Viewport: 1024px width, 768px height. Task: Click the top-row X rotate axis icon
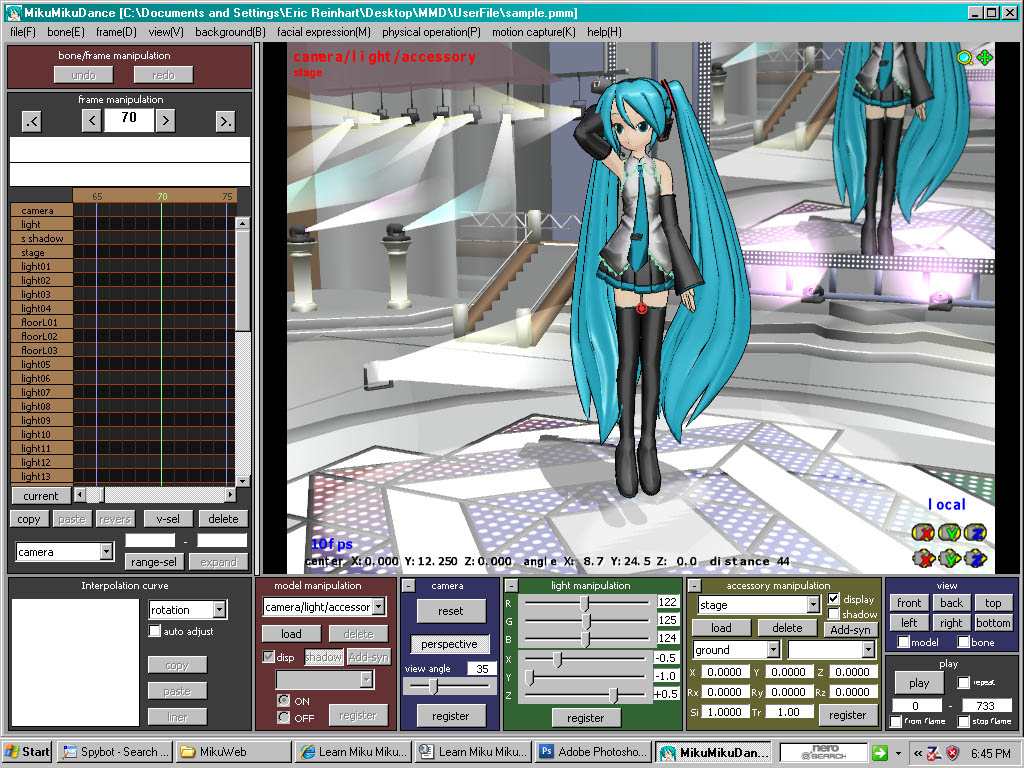point(923,533)
